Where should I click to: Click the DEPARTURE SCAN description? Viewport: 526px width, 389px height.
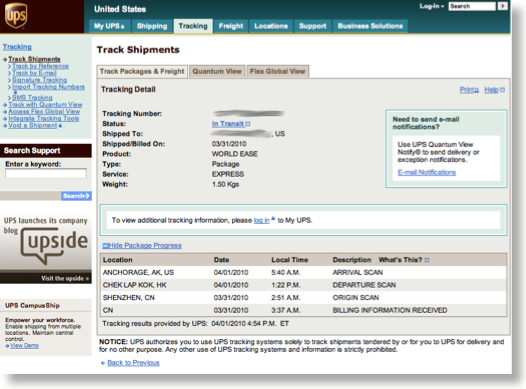(x=364, y=285)
